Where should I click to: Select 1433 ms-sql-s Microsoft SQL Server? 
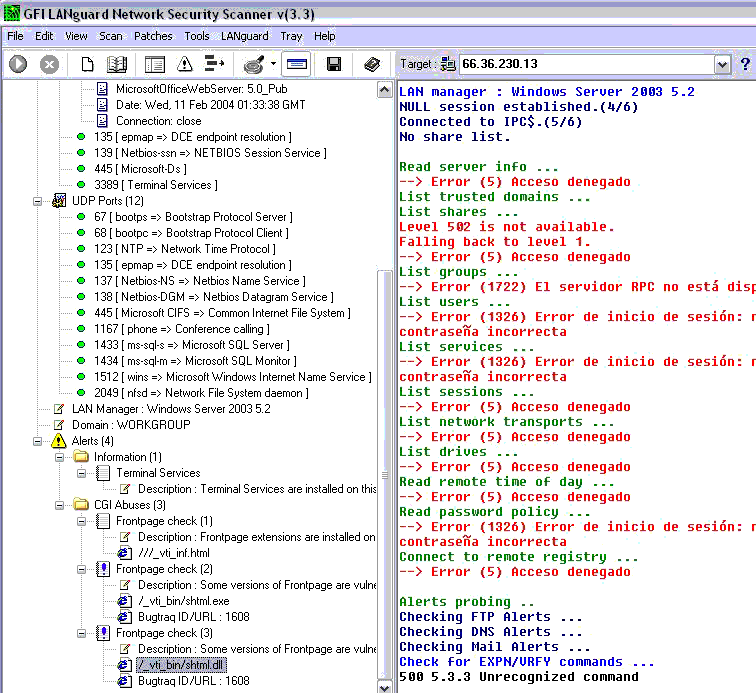coord(192,345)
